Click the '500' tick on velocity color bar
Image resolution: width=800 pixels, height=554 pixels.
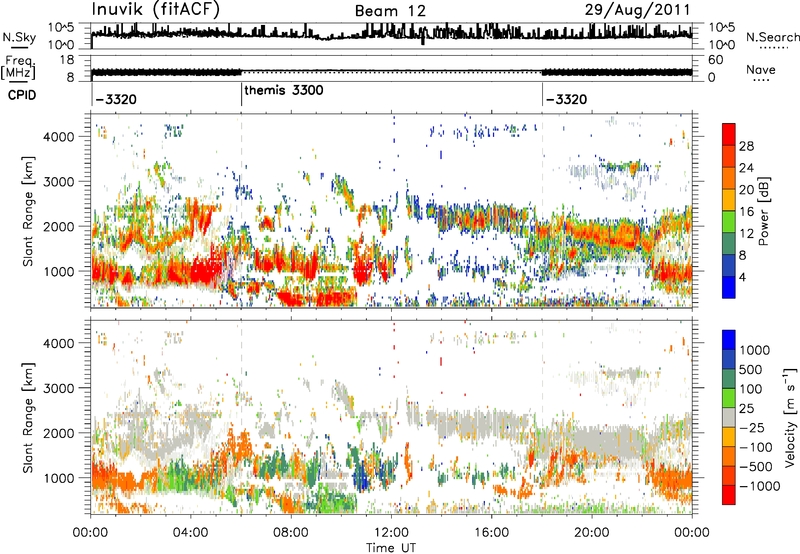(x=751, y=369)
